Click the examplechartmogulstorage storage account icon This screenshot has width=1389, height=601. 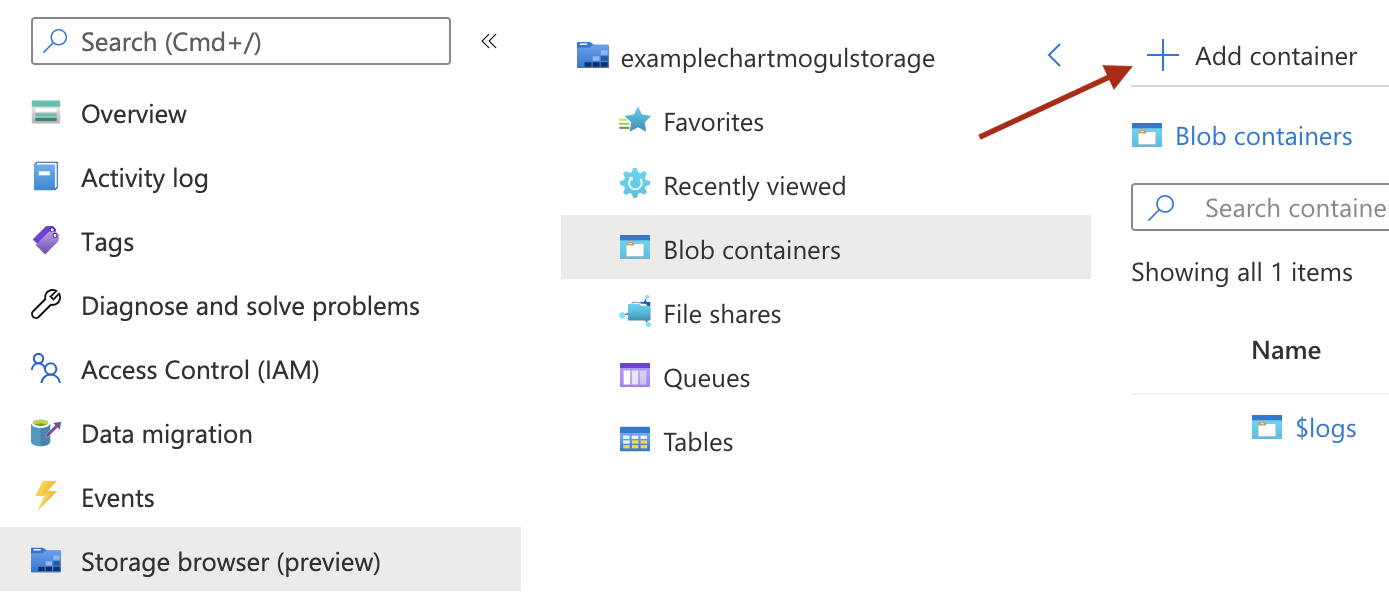(x=593, y=57)
